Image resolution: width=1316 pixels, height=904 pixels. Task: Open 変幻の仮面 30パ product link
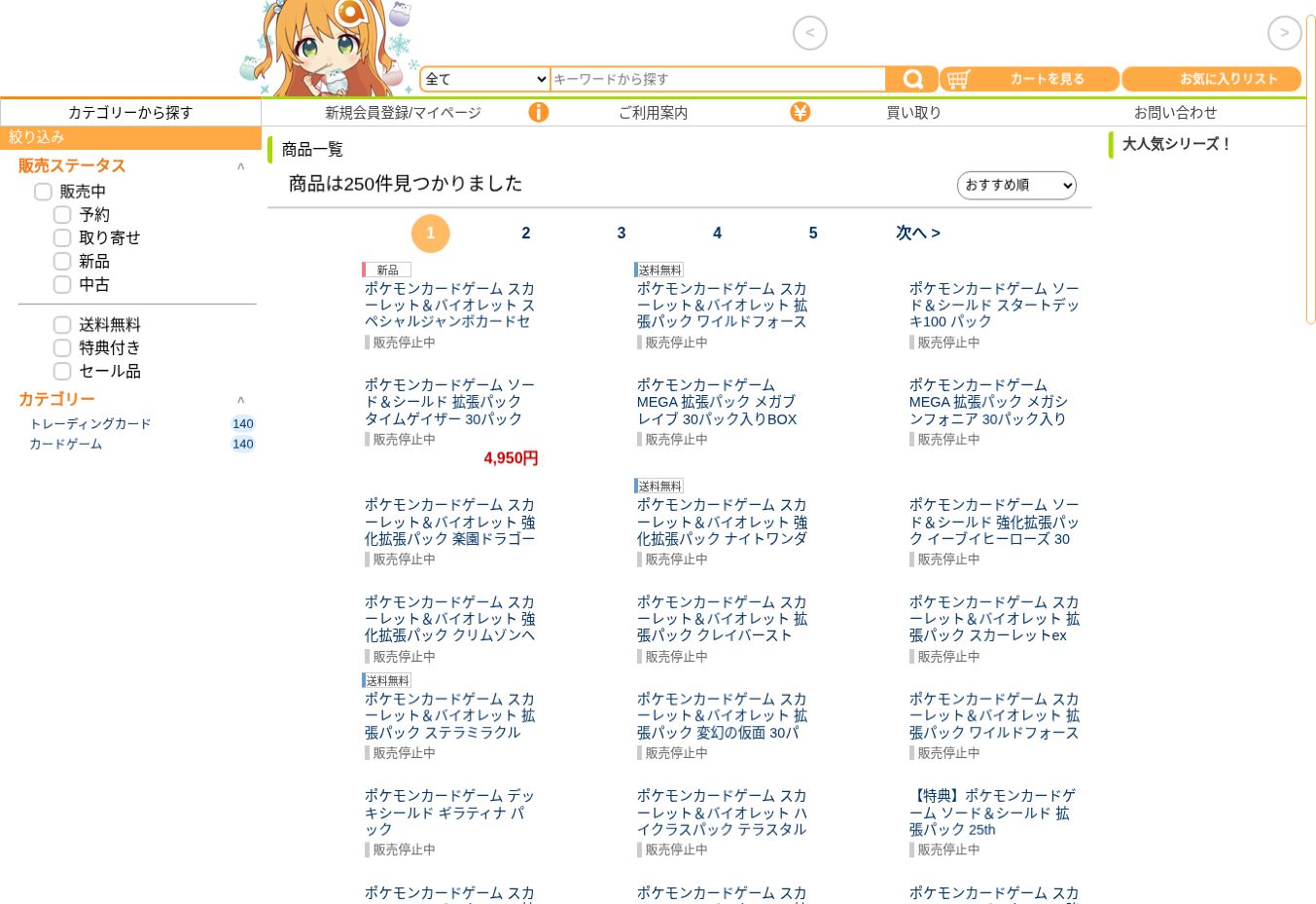[x=723, y=716]
